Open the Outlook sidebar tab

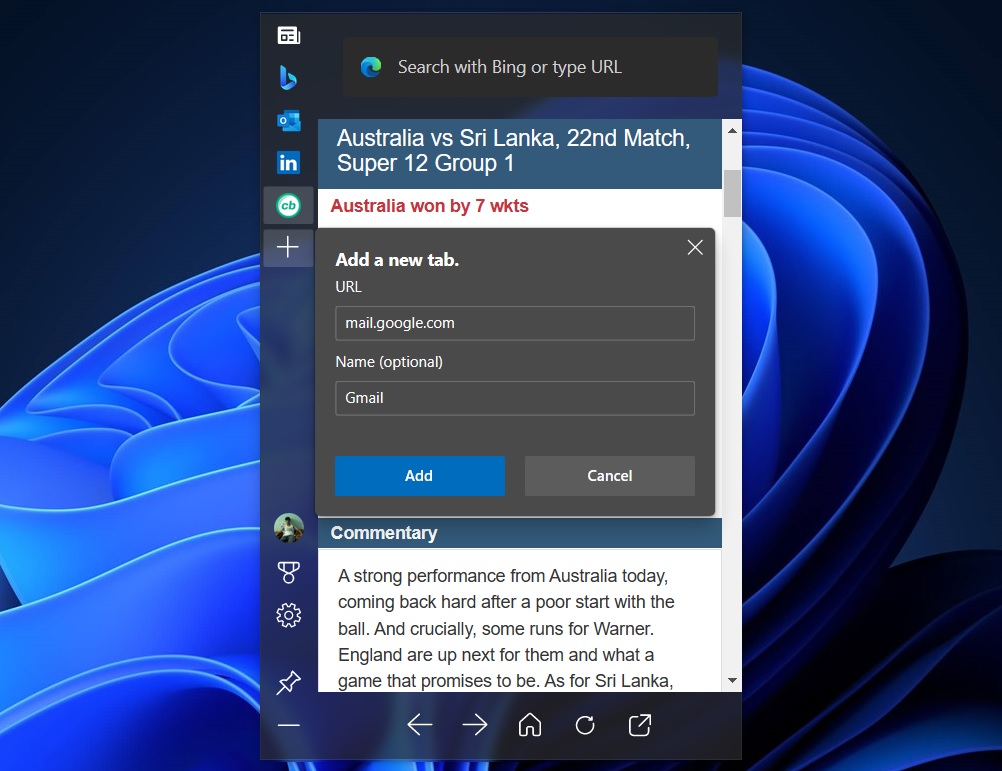288,120
